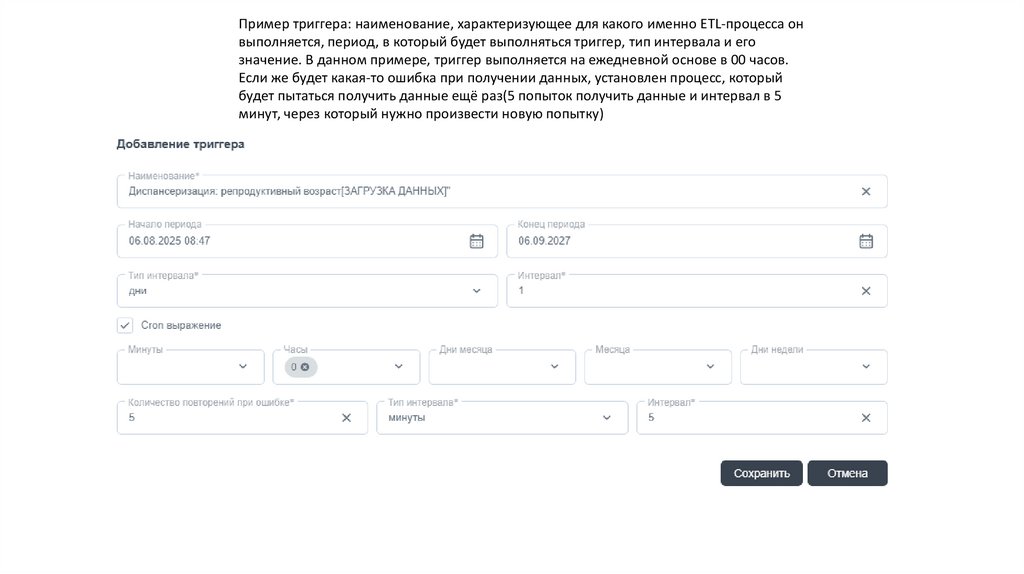1024x574 pixels.
Task: Expand the Дни недели dropdown
Action: pos(866,367)
